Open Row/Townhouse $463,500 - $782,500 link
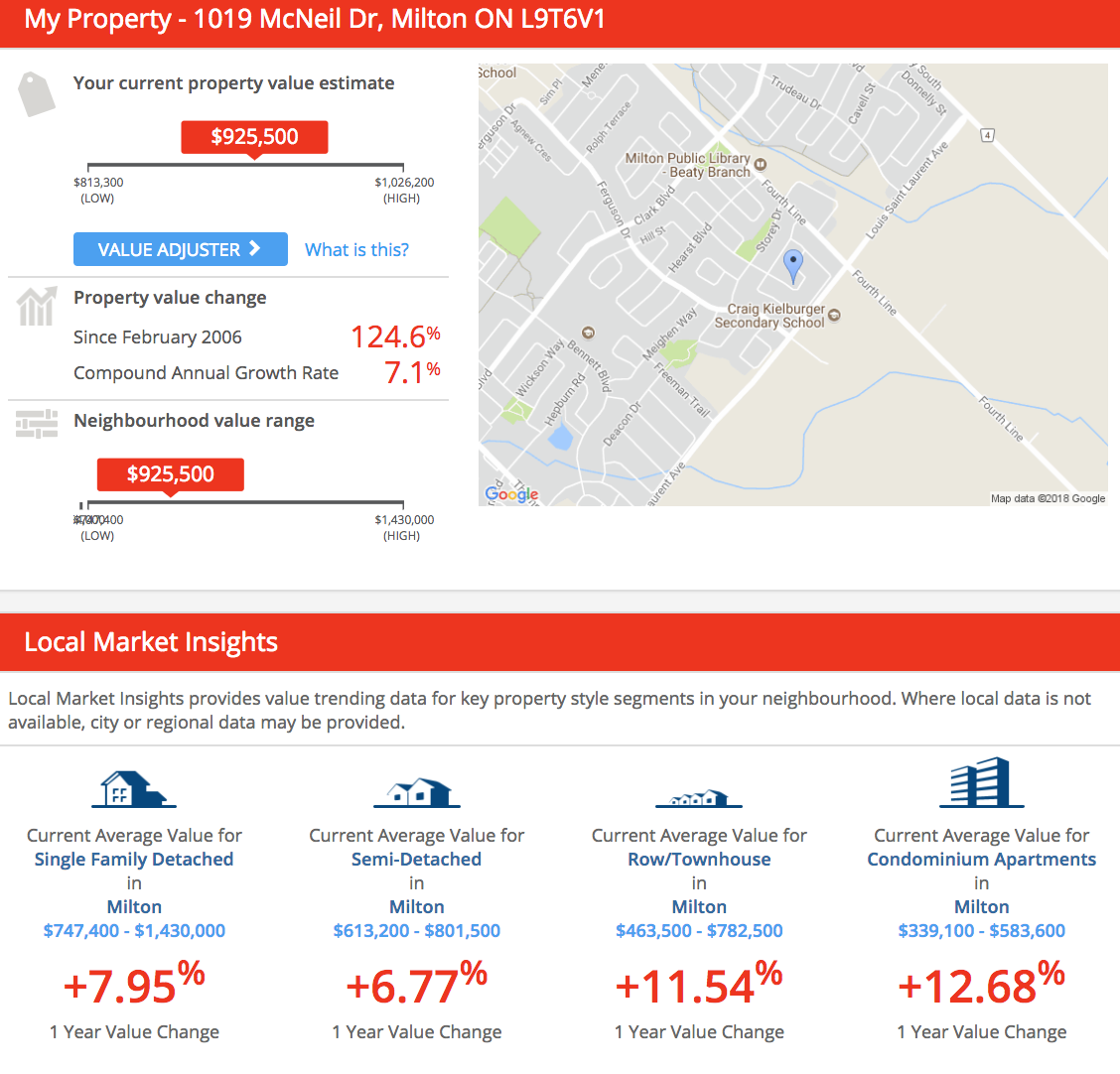The width and height of the screenshot is (1120, 1074). pyautogui.click(x=699, y=931)
